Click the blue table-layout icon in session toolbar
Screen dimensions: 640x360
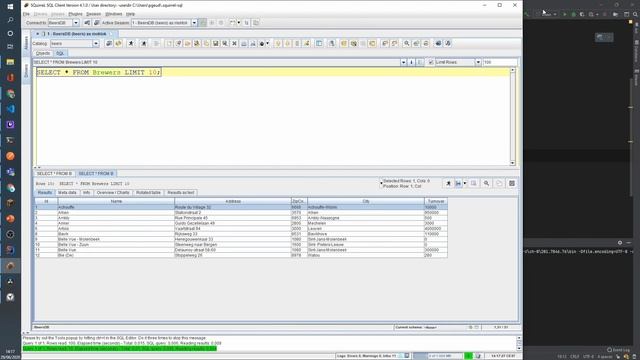coord(319,43)
